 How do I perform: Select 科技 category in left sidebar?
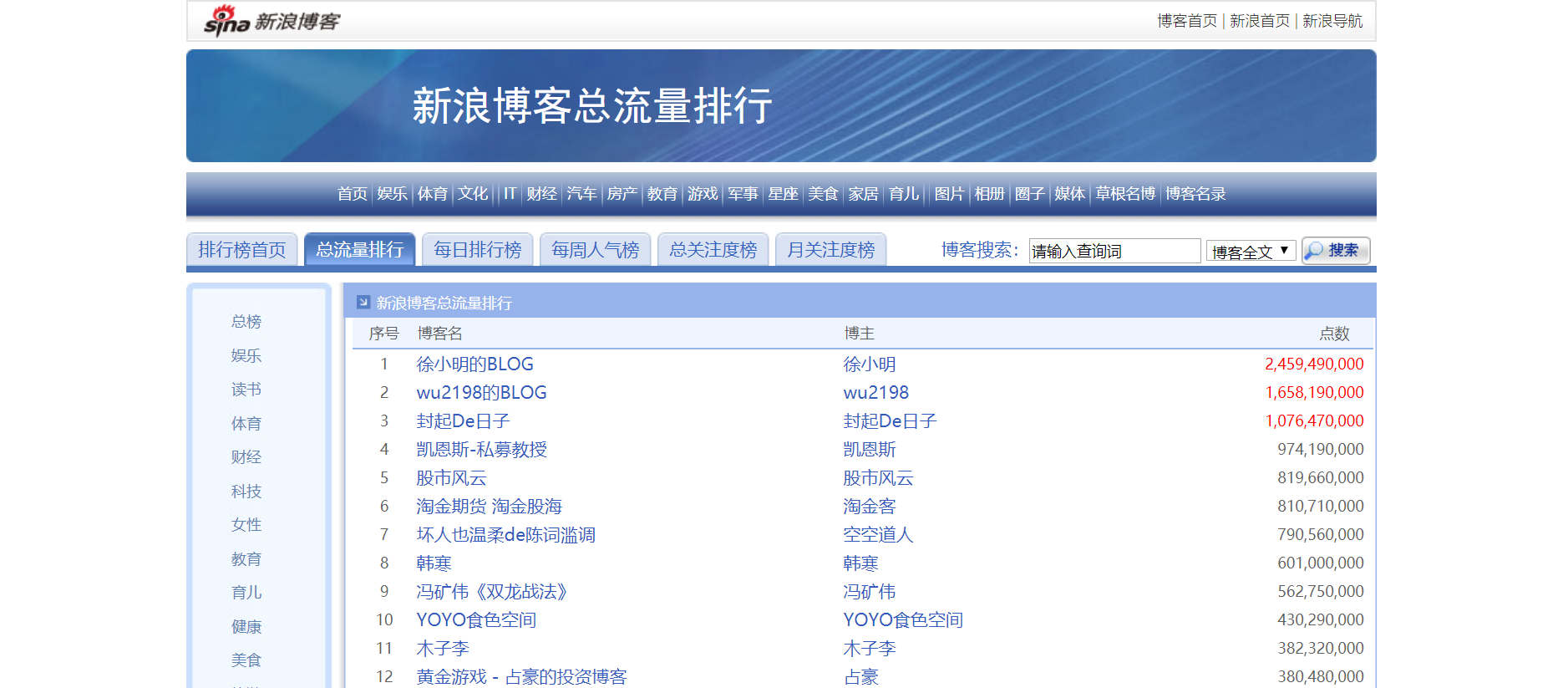pos(246,492)
